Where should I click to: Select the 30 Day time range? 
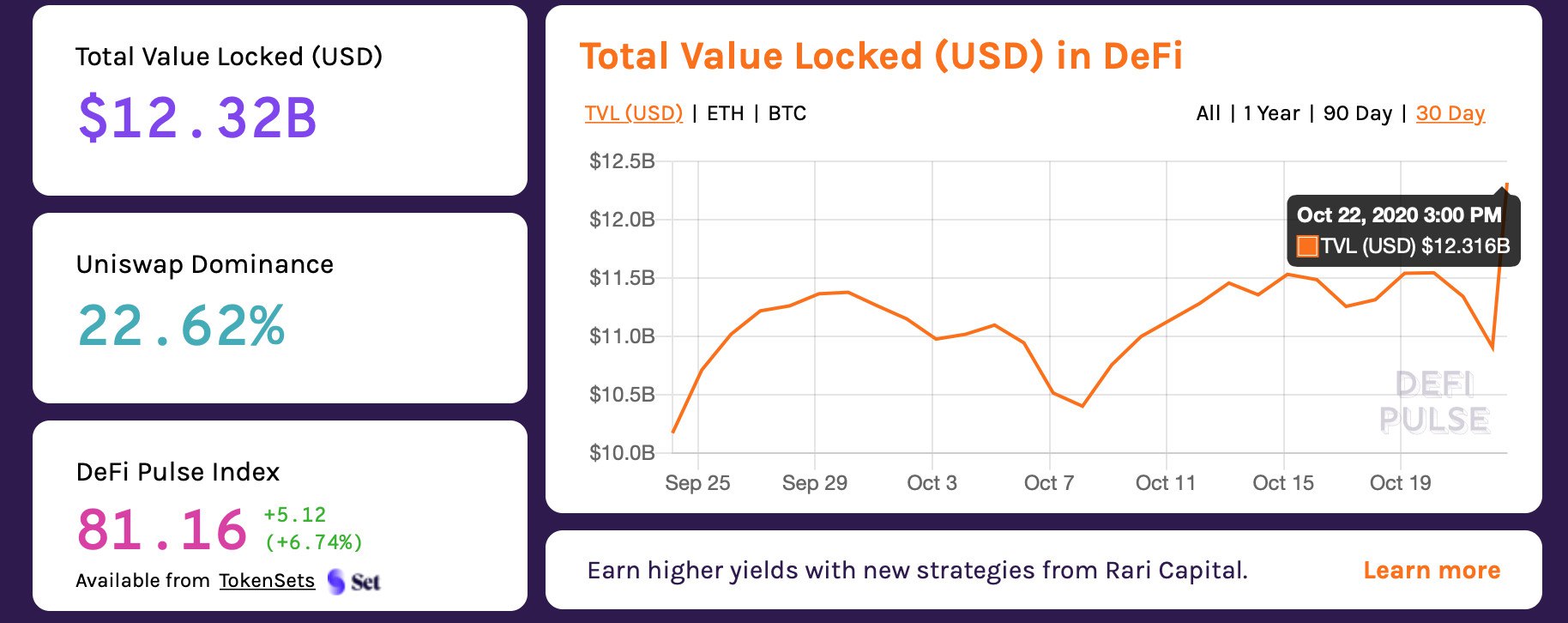(1450, 113)
